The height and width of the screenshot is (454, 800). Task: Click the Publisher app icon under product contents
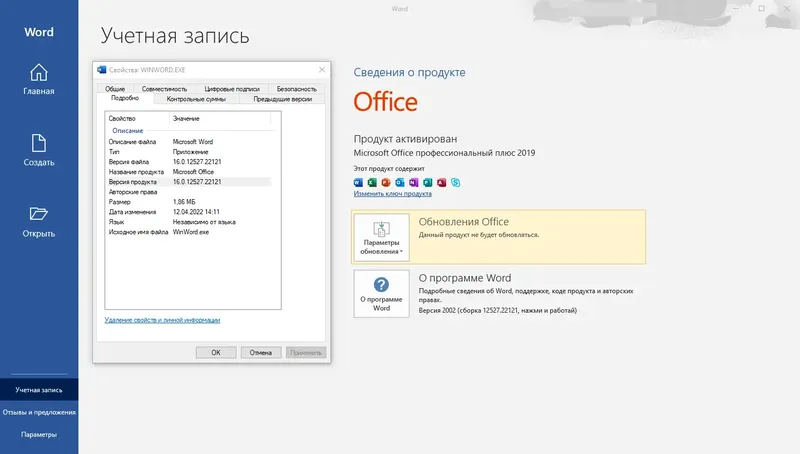point(428,183)
